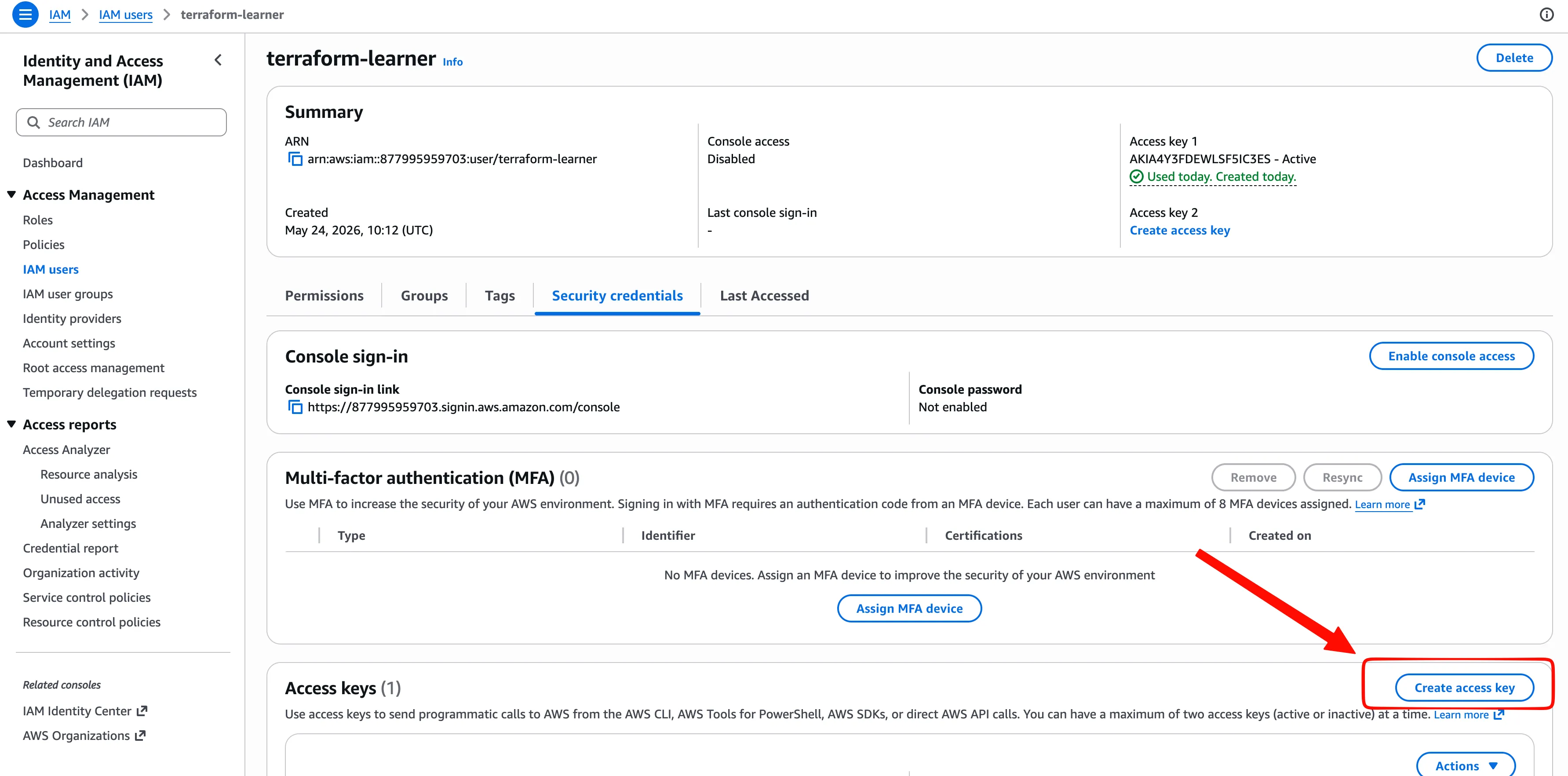Open IAM user groups
This screenshot has width=1568, height=776.
point(68,294)
